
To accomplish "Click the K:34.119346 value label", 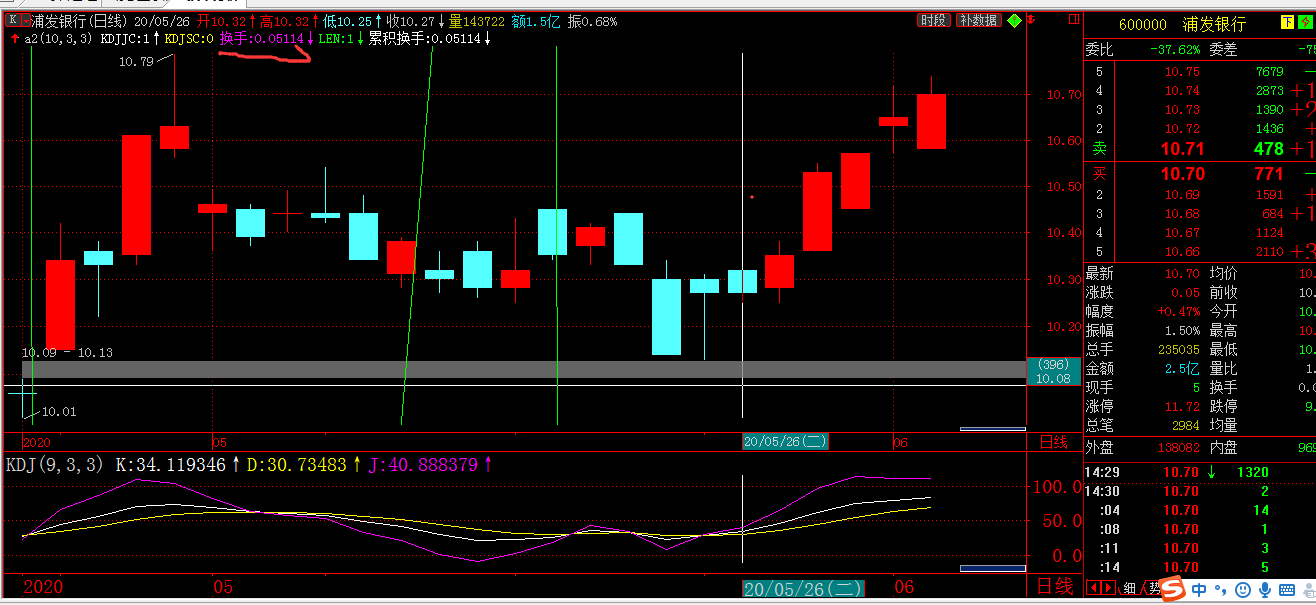I will point(171,465).
